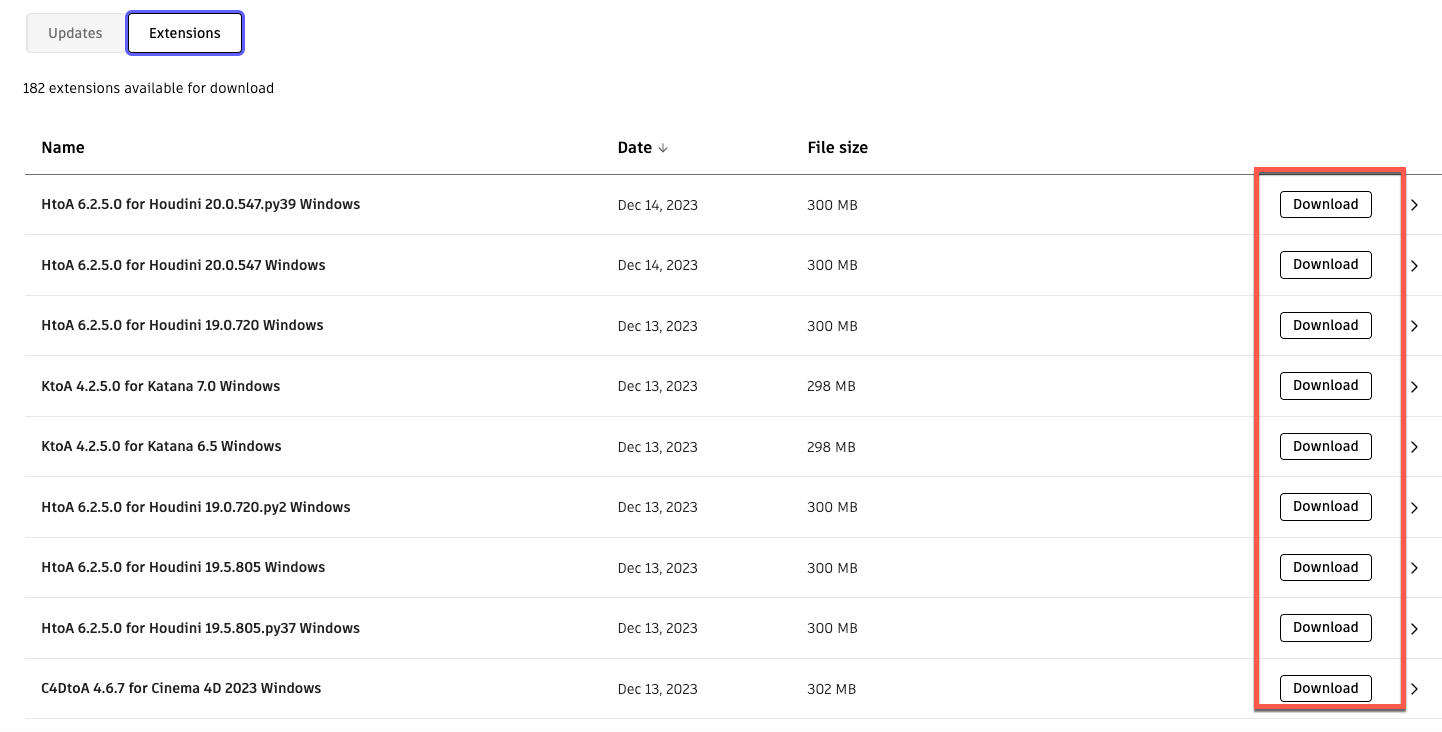Click the File size column header

pos(837,147)
